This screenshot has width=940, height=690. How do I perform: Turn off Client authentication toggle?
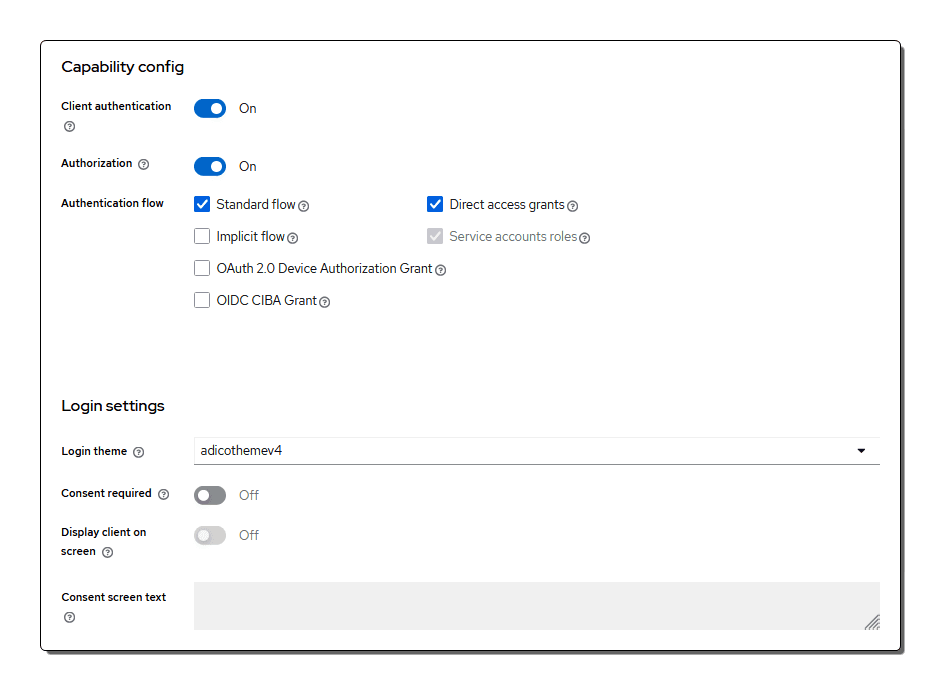[210, 108]
